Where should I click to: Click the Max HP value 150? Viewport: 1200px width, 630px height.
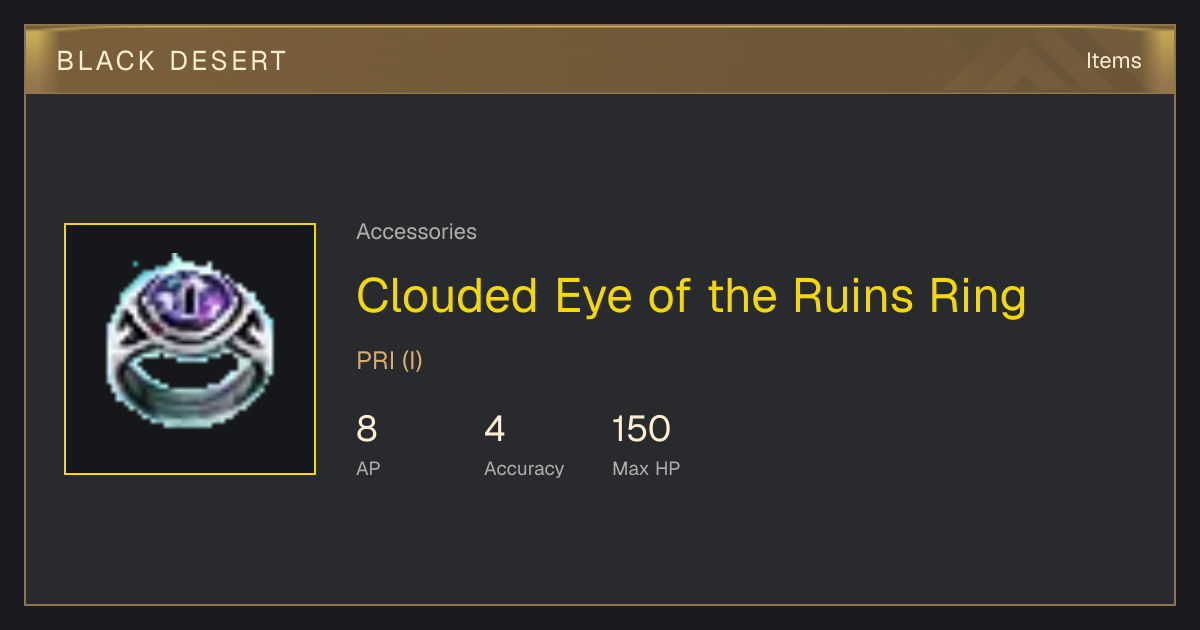(641, 429)
